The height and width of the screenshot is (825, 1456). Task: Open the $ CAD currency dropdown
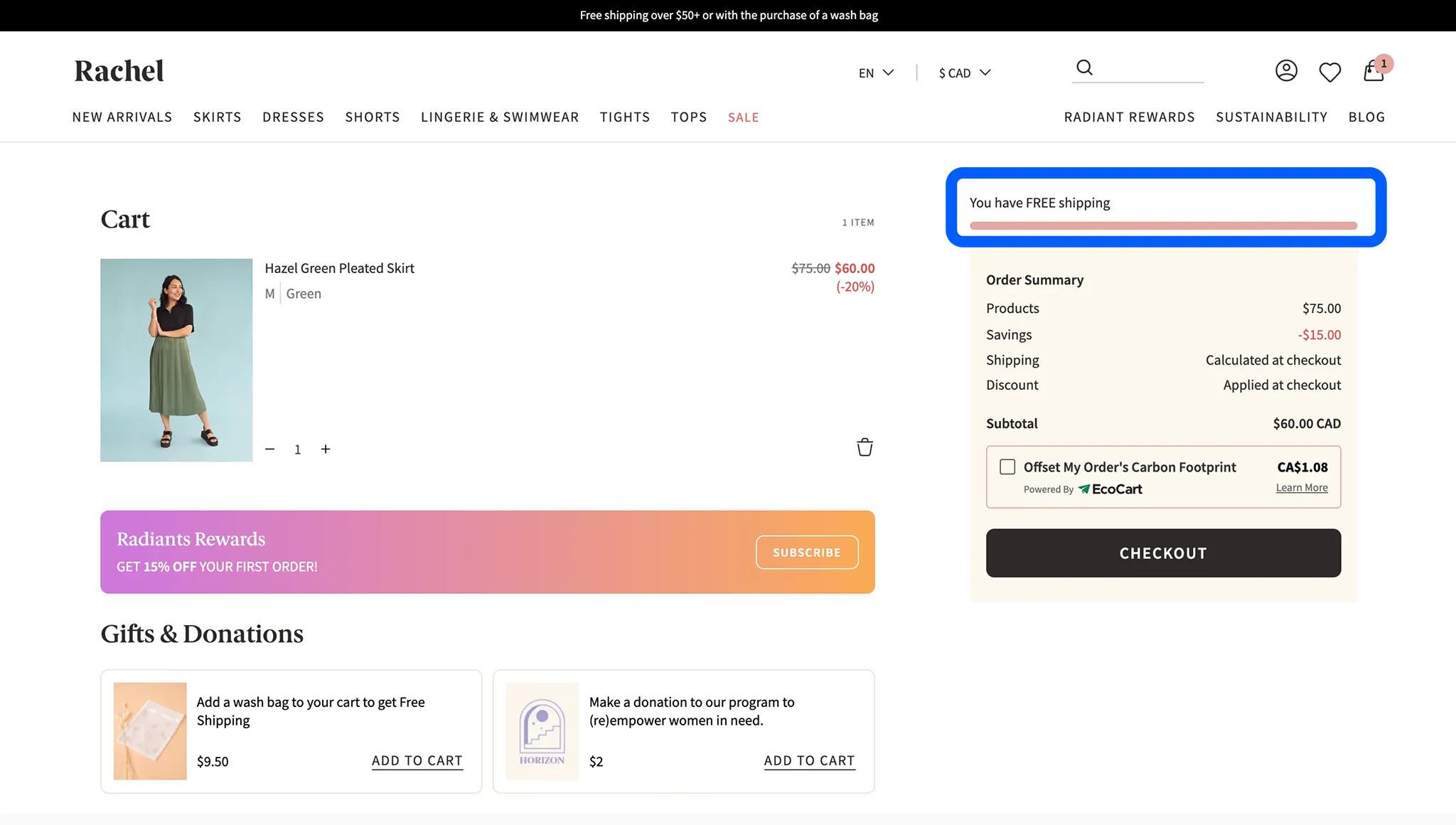(x=964, y=73)
